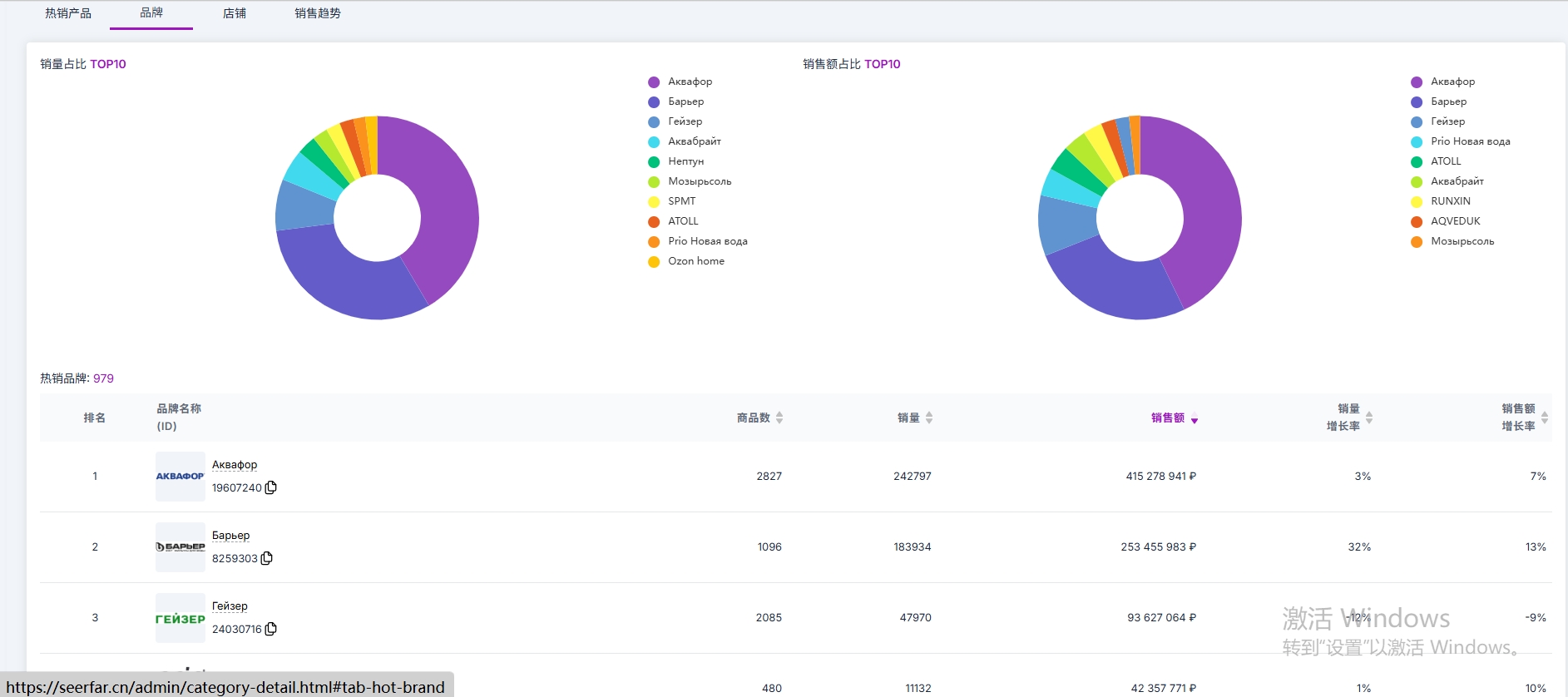Viewport: 1568px width, 697px height.
Task: Copy the Барьер brand ID 8259303
Action: 266,558
